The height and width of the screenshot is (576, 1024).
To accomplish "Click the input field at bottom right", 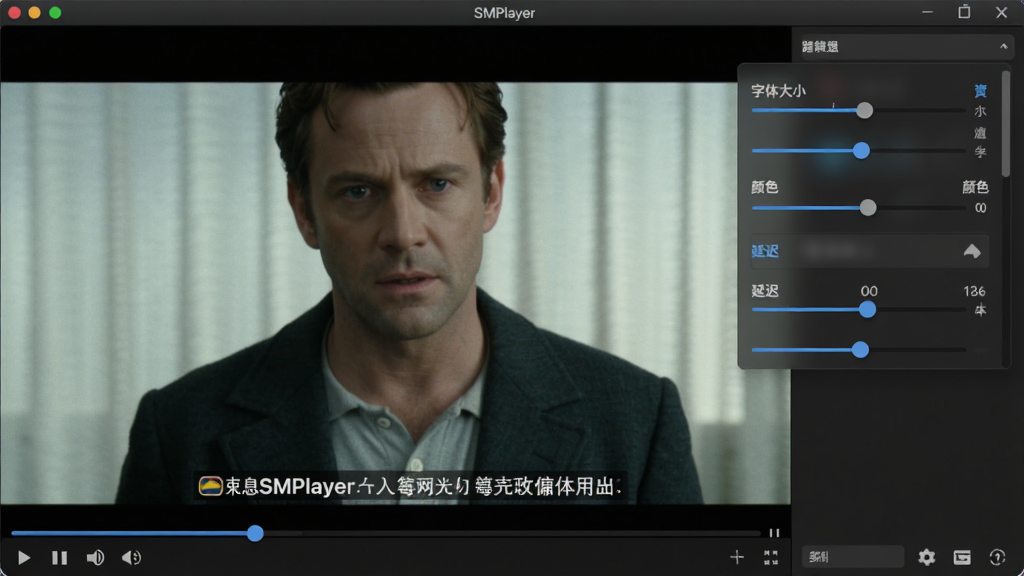I will [x=853, y=557].
